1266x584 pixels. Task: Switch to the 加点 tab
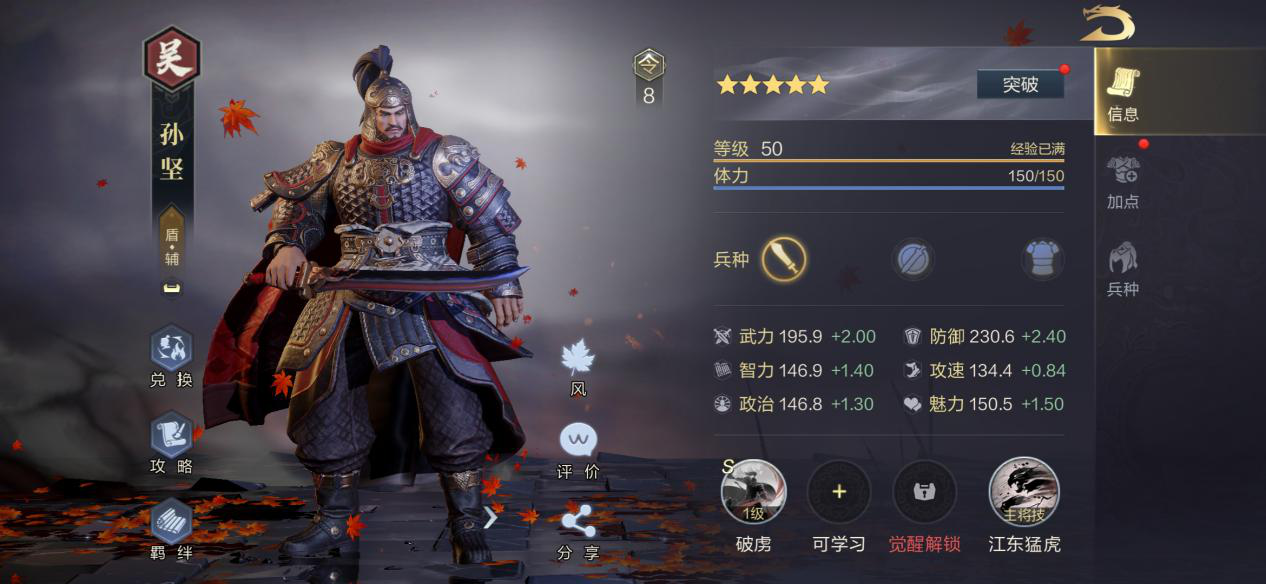point(1123,180)
